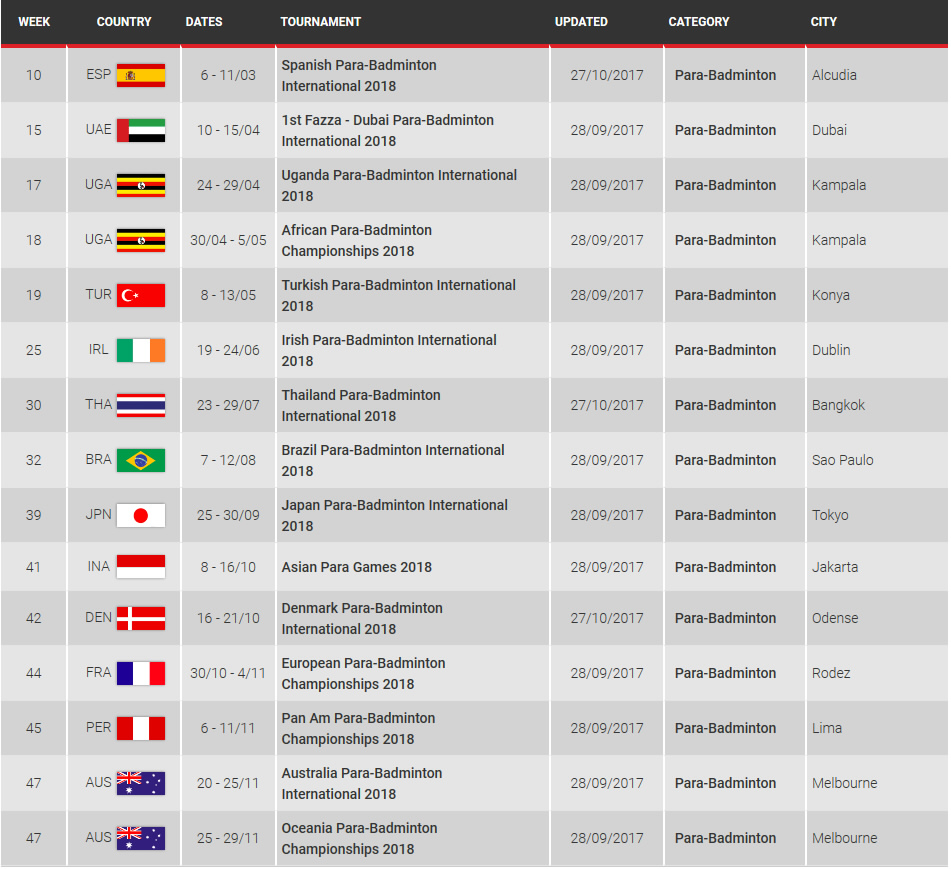The image size is (951, 869).
Task: Open the Asian Para Games 2018 link
Action: pos(356,567)
